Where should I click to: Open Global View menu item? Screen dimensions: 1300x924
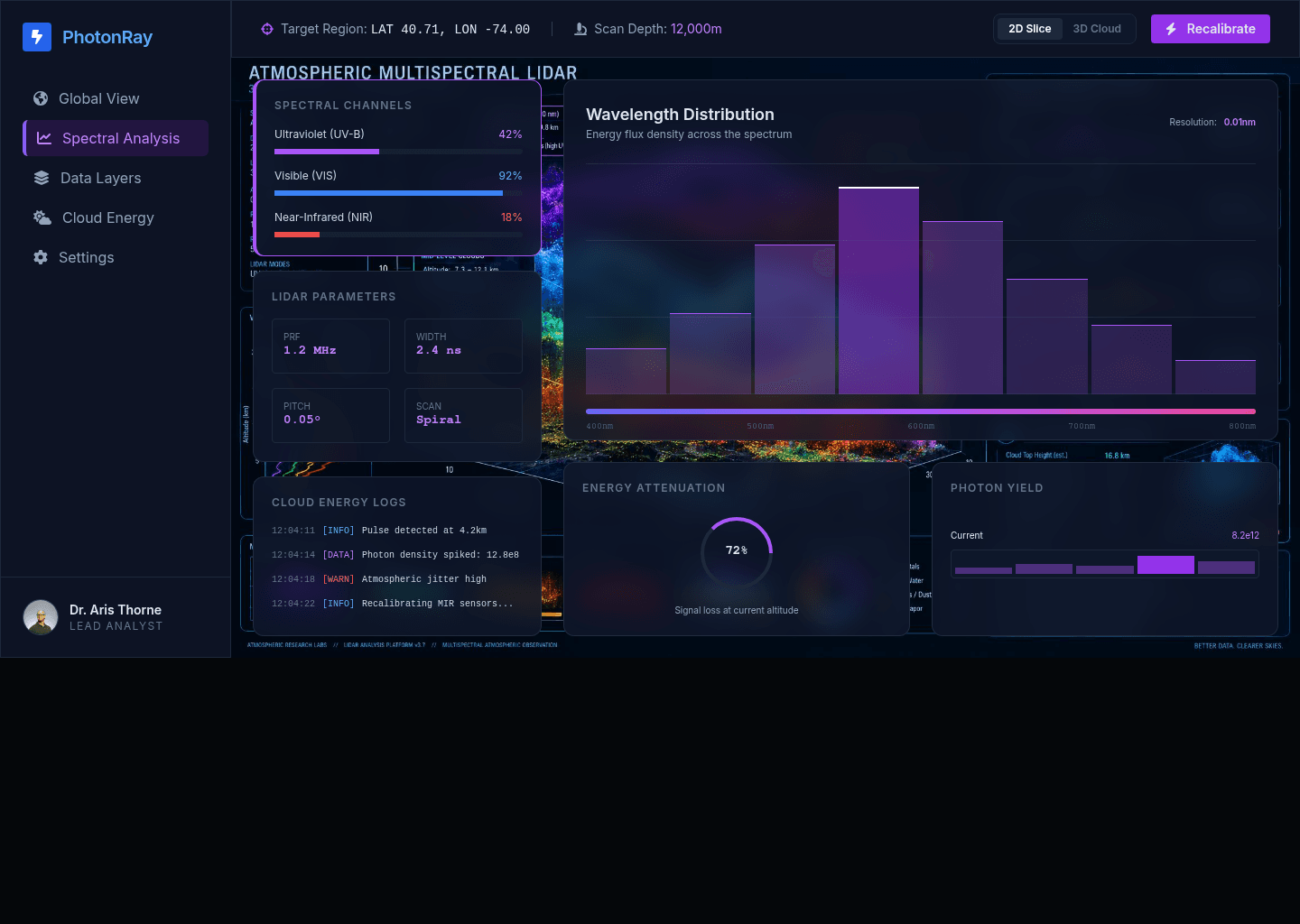116,98
